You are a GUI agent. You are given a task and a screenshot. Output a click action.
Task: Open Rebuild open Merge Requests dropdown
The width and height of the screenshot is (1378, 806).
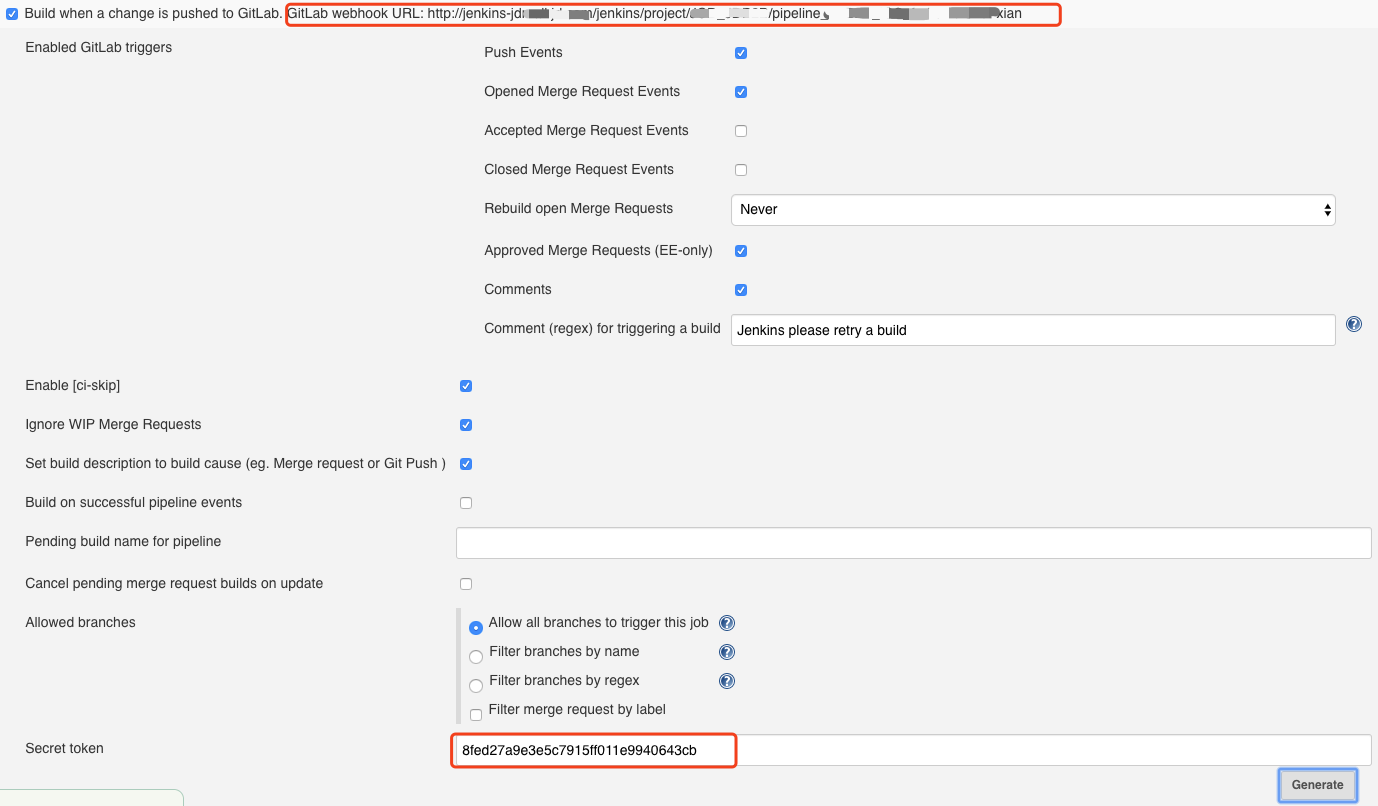click(x=1033, y=210)
